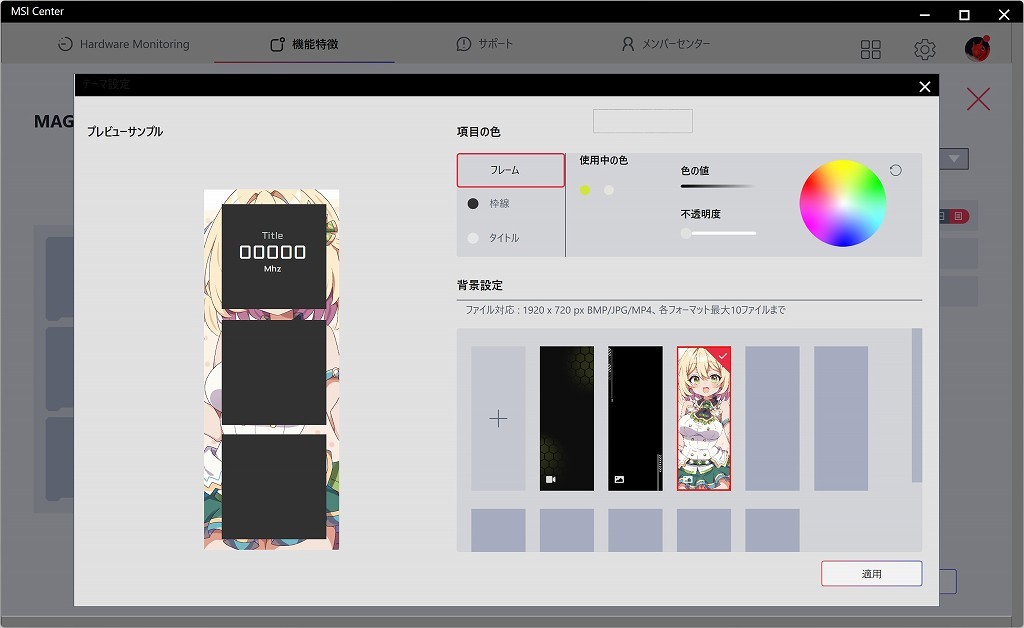Viewport: 1024px width, 628px height.
Task: Select the hexagon video background thumbnail
Action: 567,418
